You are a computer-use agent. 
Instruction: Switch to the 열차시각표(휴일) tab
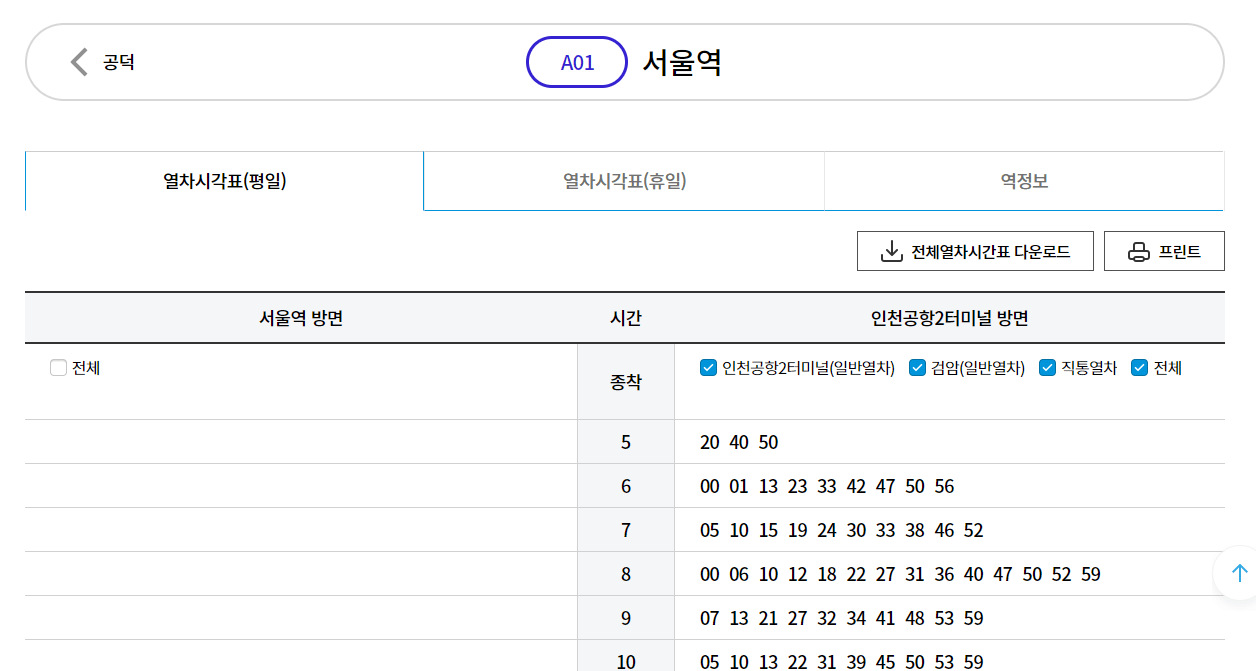click(623, 180)
